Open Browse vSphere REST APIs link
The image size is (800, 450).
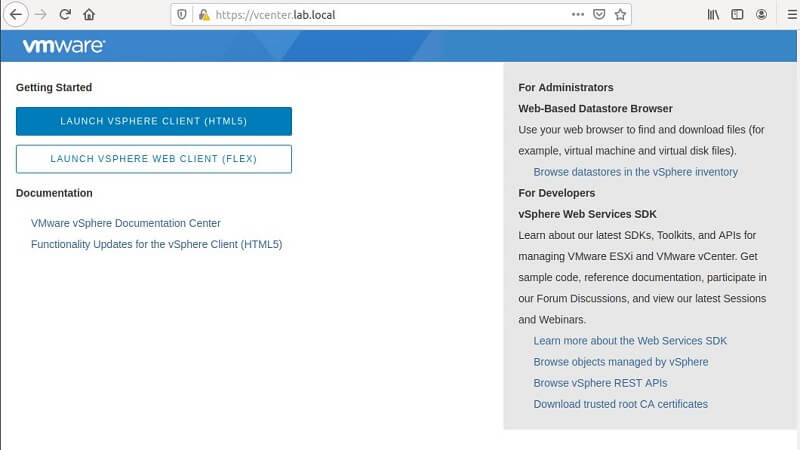pyautogui.click(x=600, y=383)
